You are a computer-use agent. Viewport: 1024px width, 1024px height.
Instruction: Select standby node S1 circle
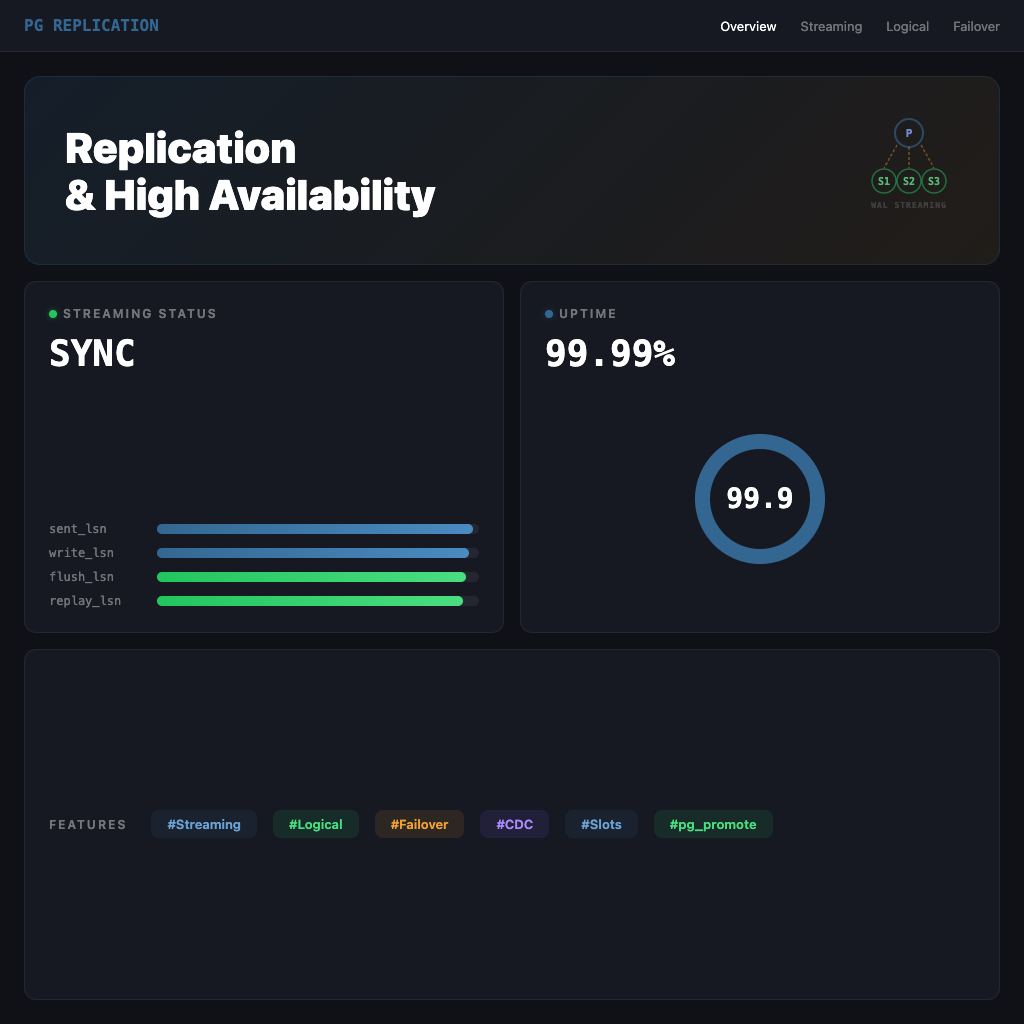pos(884,181)
